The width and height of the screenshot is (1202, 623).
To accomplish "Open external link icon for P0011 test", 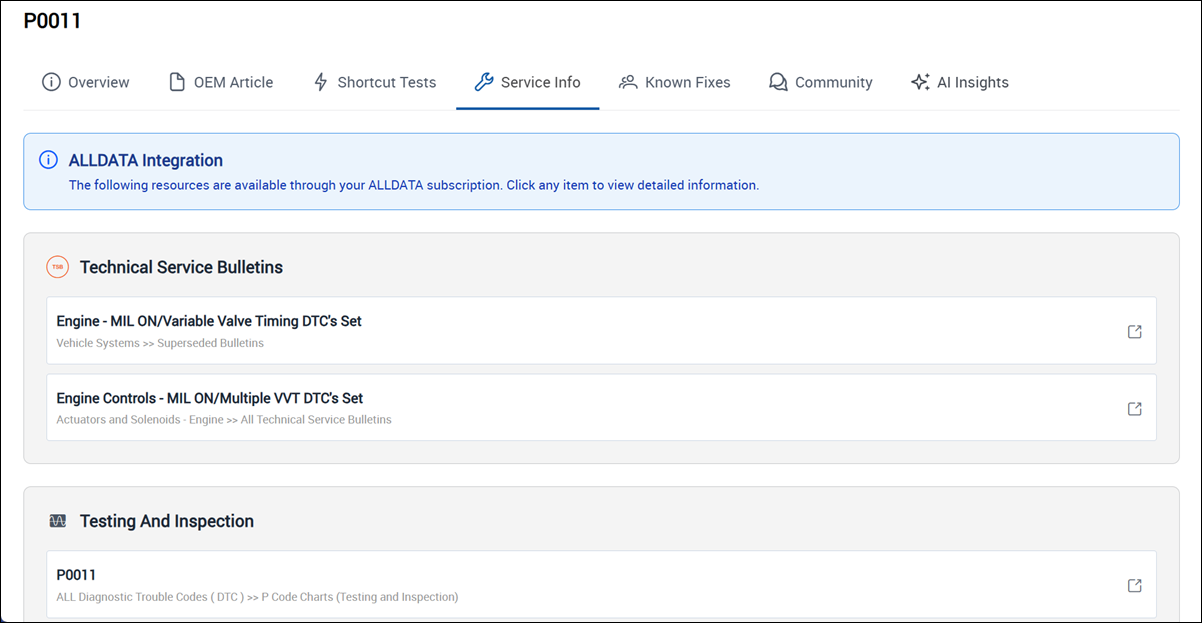I will point(1134,585).
